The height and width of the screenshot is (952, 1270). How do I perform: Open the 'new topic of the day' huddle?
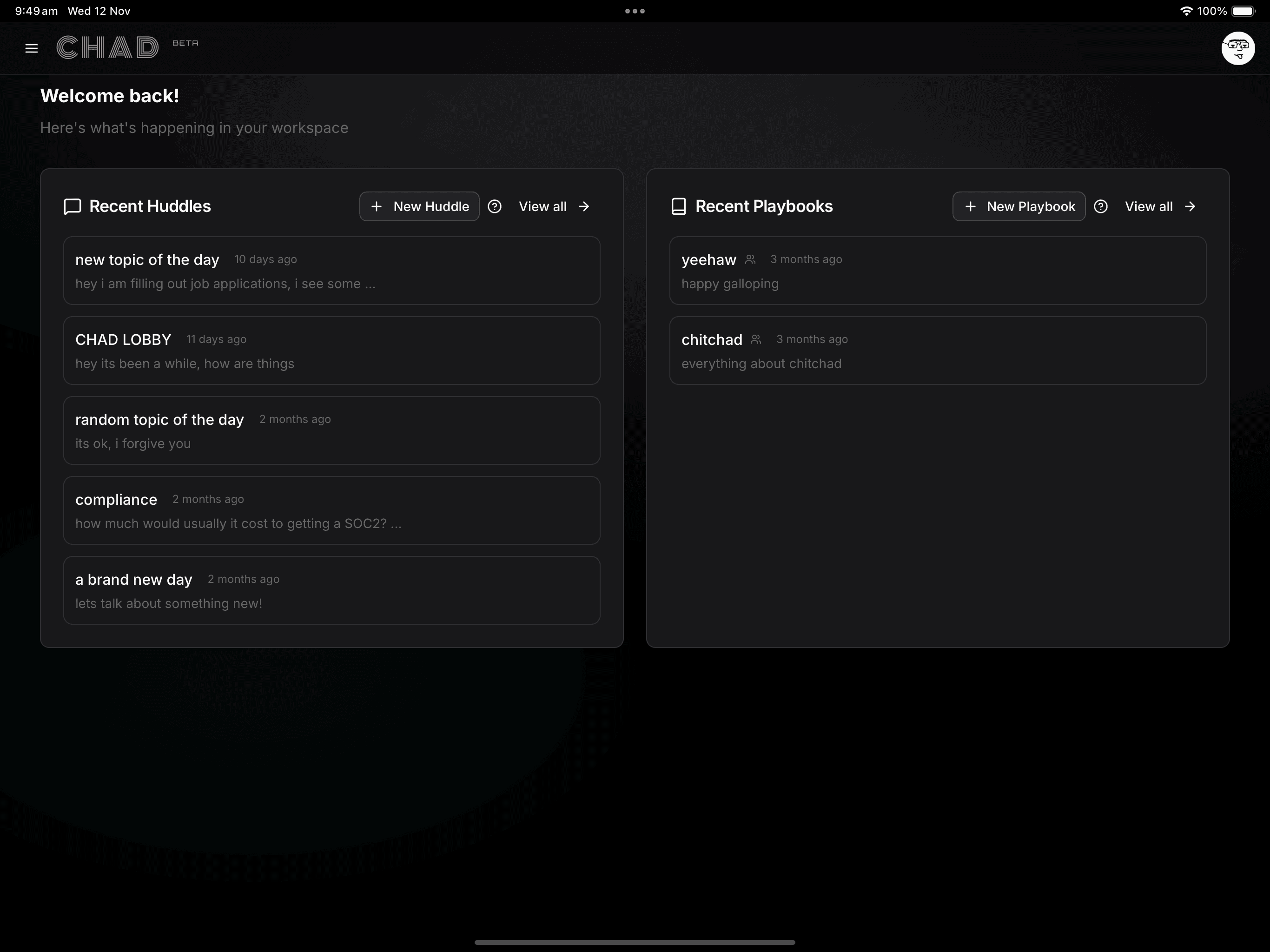(x=331, y=271)
